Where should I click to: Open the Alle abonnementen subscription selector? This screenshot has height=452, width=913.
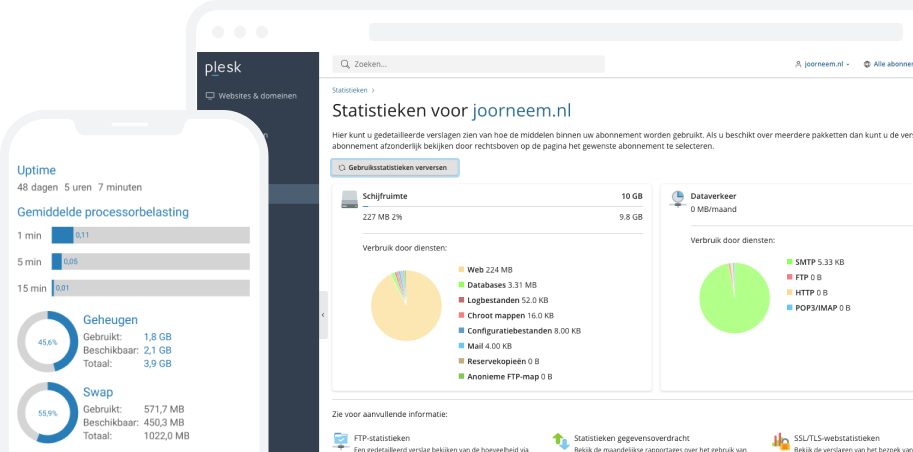click(892, 64)
